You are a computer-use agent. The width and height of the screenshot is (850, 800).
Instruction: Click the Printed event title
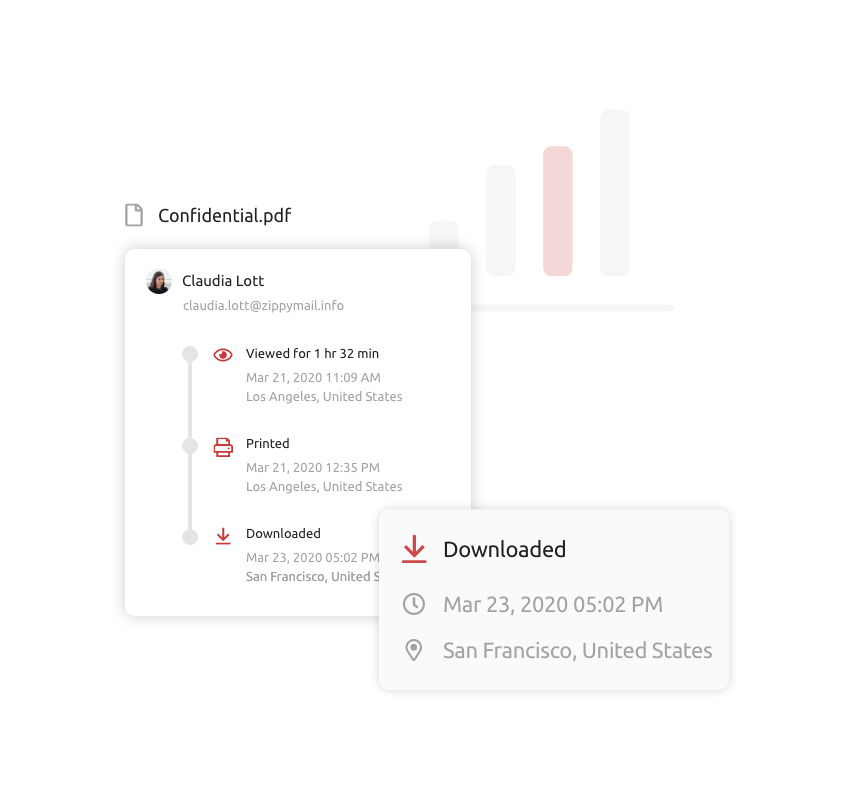pyautogui.click(x=268, y=443)
